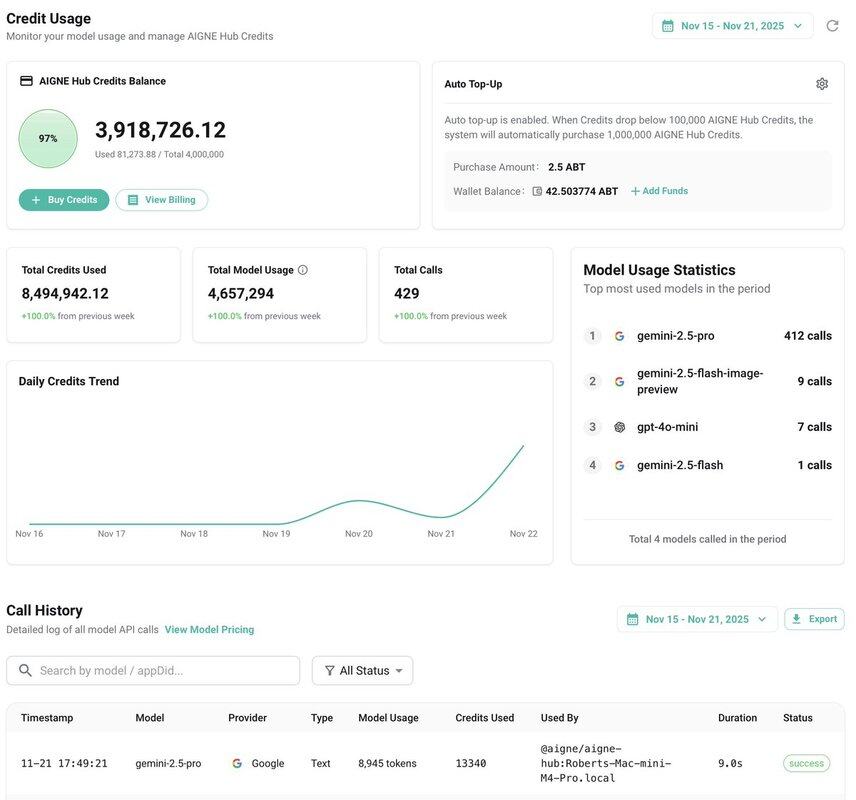The image size is (856, 800).
Task: Open Auto Top-Up settings gear
Action: click(x=822, y=84)
